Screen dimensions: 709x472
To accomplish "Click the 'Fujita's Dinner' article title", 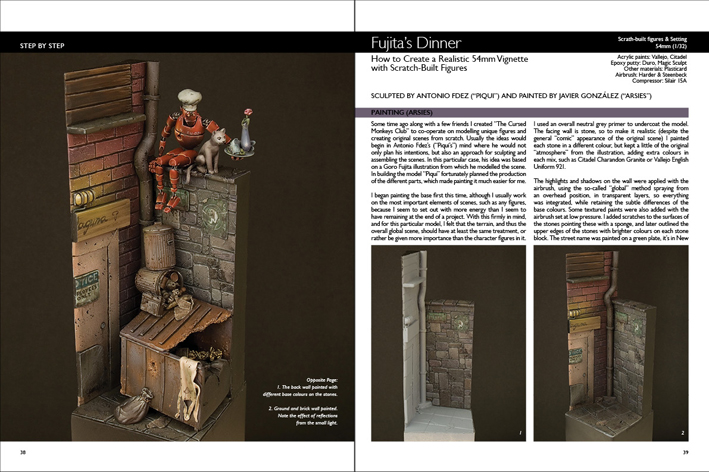I will coord(416,43).
